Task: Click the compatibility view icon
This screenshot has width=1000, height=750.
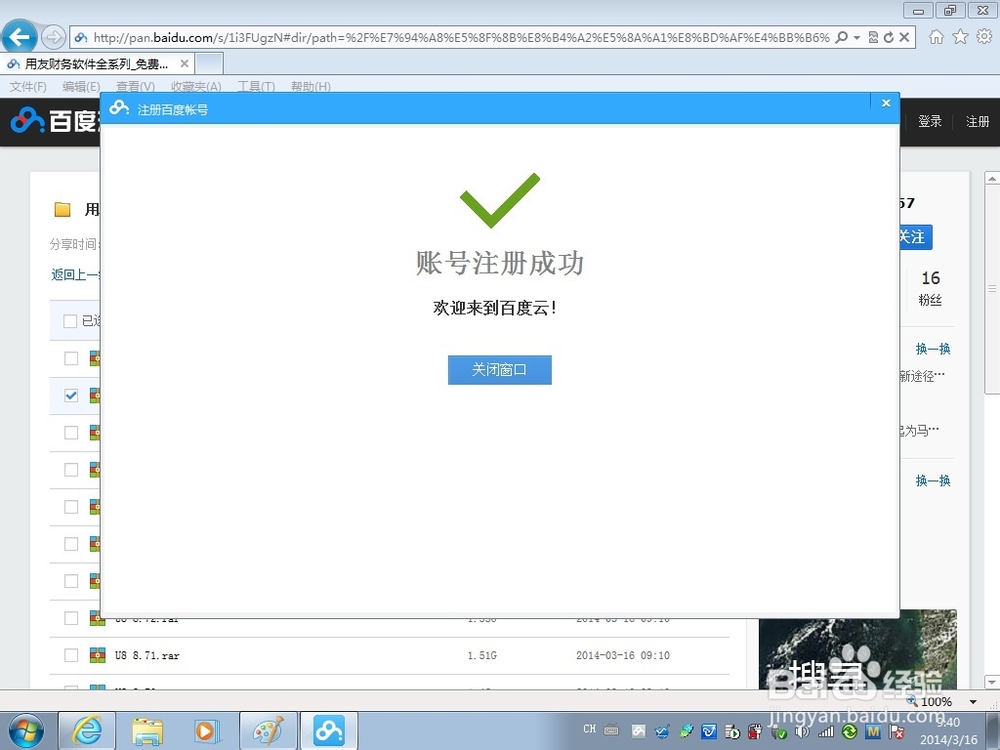Action: 873,38
